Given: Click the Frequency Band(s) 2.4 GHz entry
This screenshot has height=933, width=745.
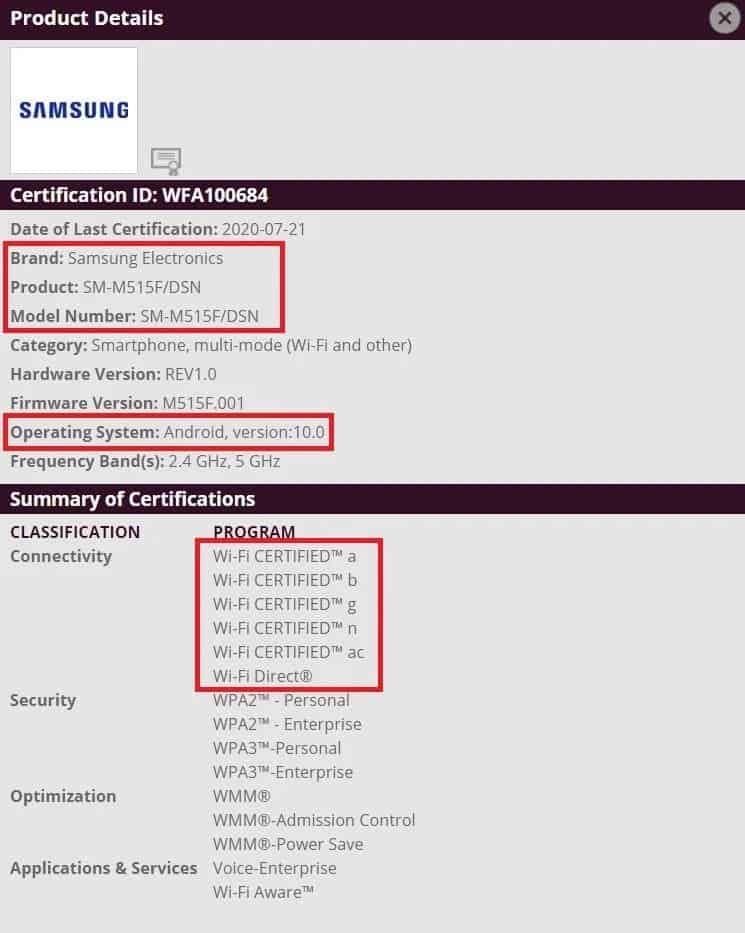Looking at the screenshot, I should click(x=145, y=461).
